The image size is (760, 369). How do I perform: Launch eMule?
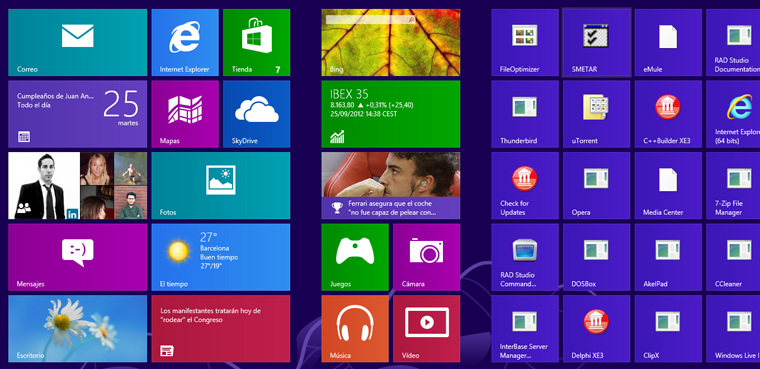tap(668, 43)
